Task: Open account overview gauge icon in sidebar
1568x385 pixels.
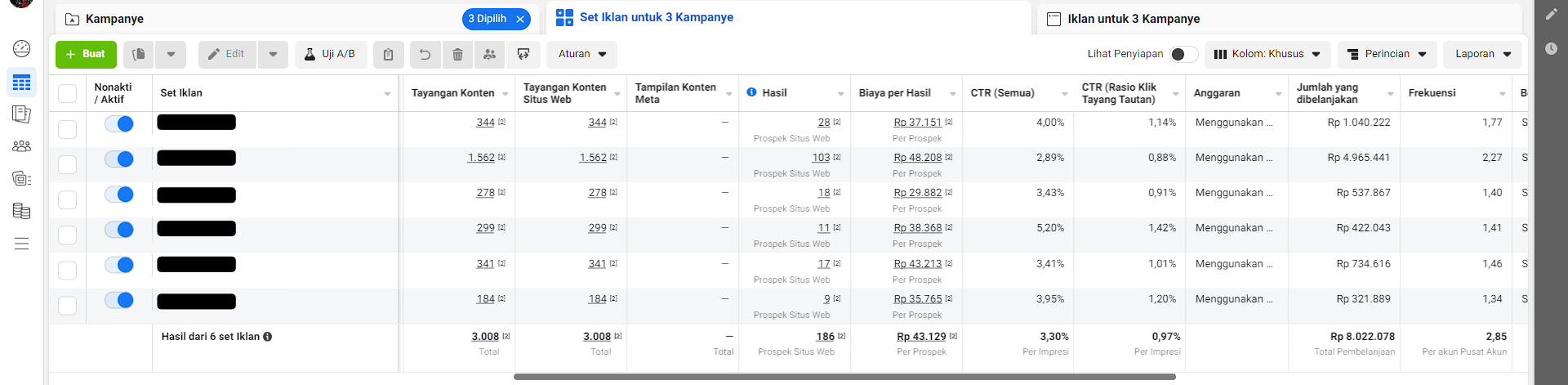Action: tap(22, 48)
